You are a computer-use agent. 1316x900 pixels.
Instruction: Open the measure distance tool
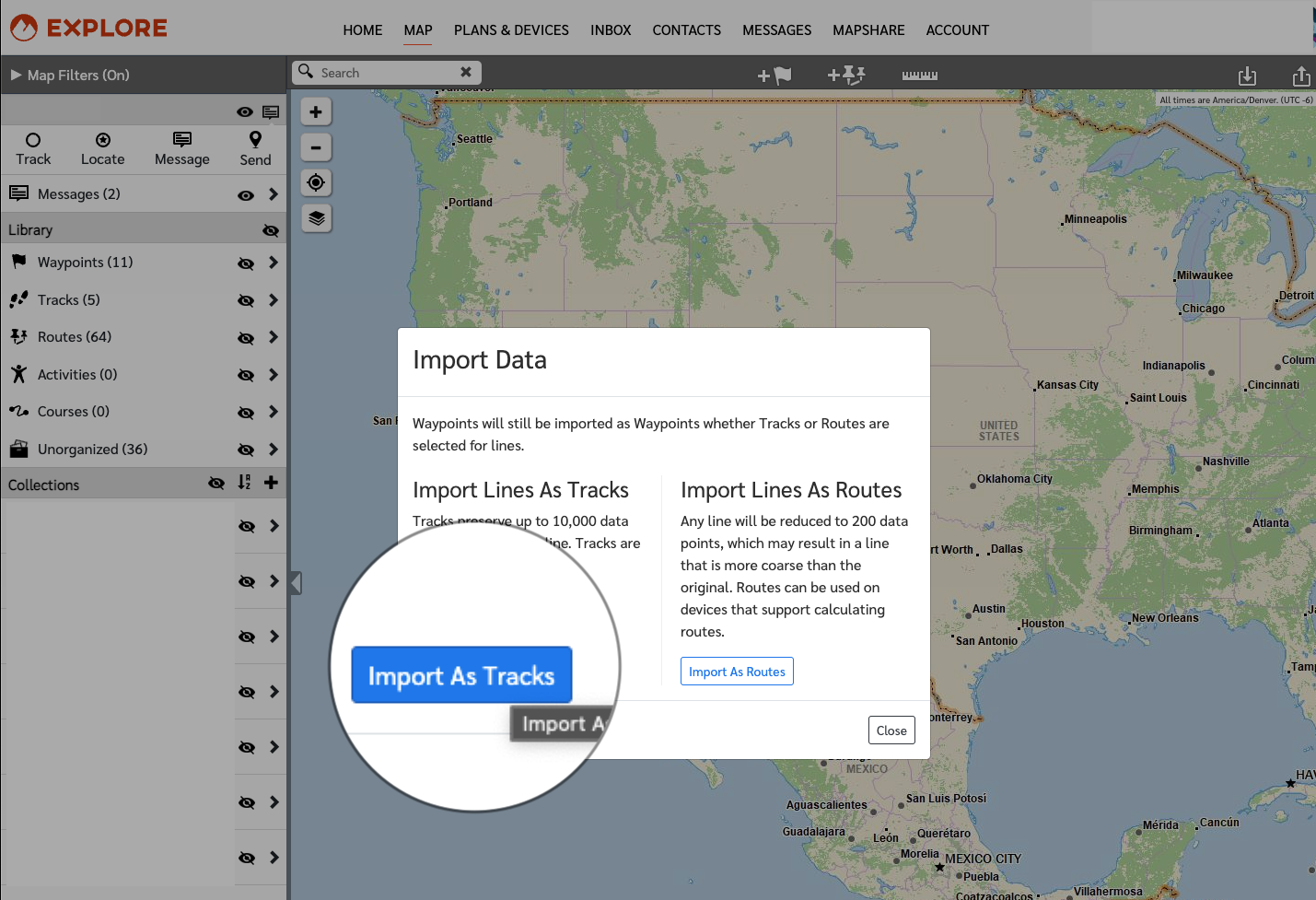pyautogui.click(x=918, y=75)
